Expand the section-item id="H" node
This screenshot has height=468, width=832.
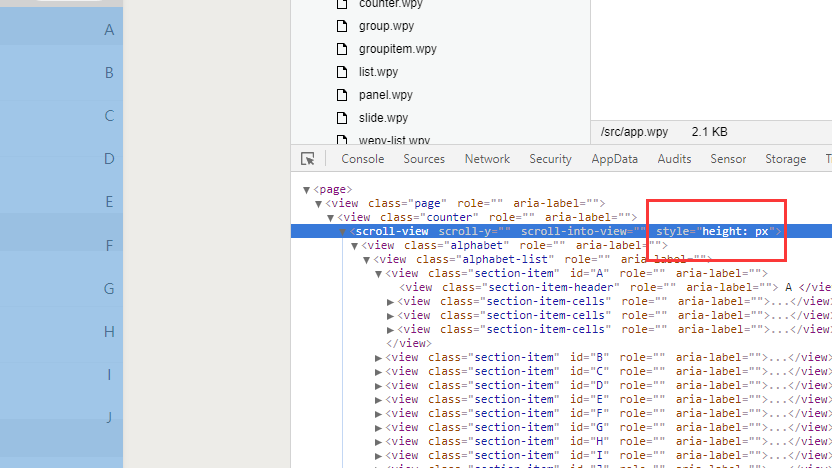pos(378,442)
